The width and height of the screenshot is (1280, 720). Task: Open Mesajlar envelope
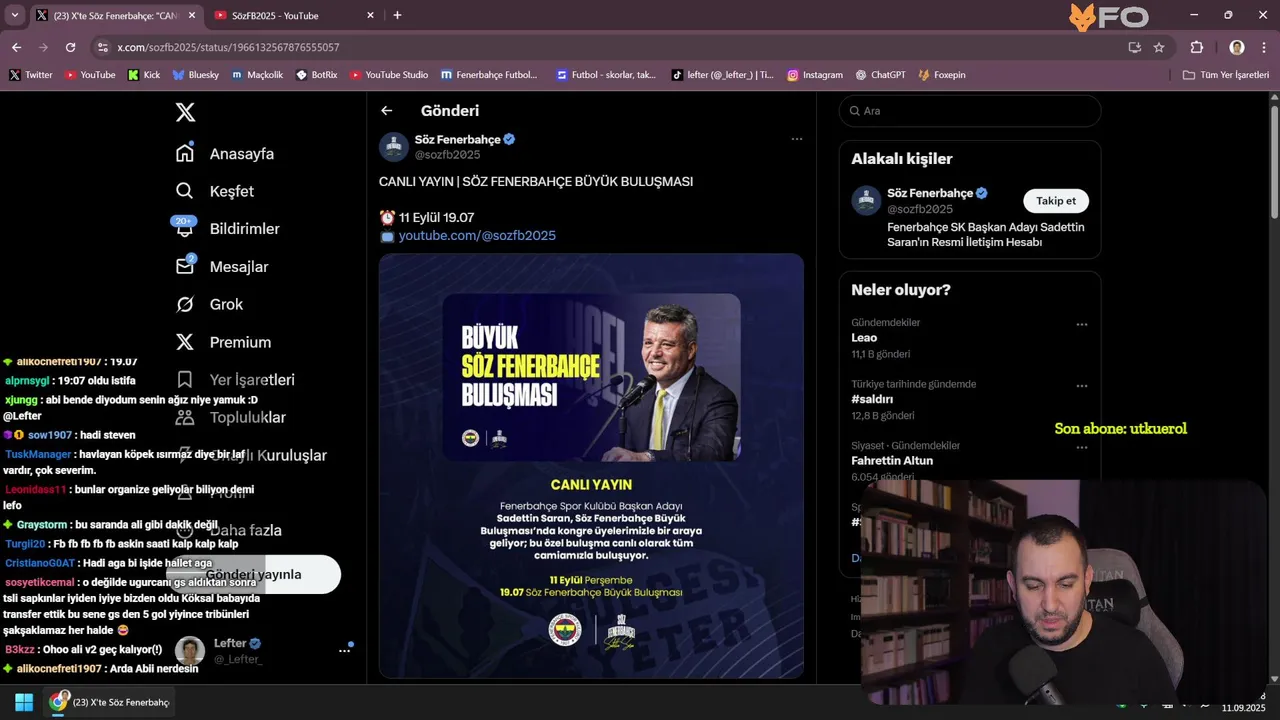coord(222,267)
